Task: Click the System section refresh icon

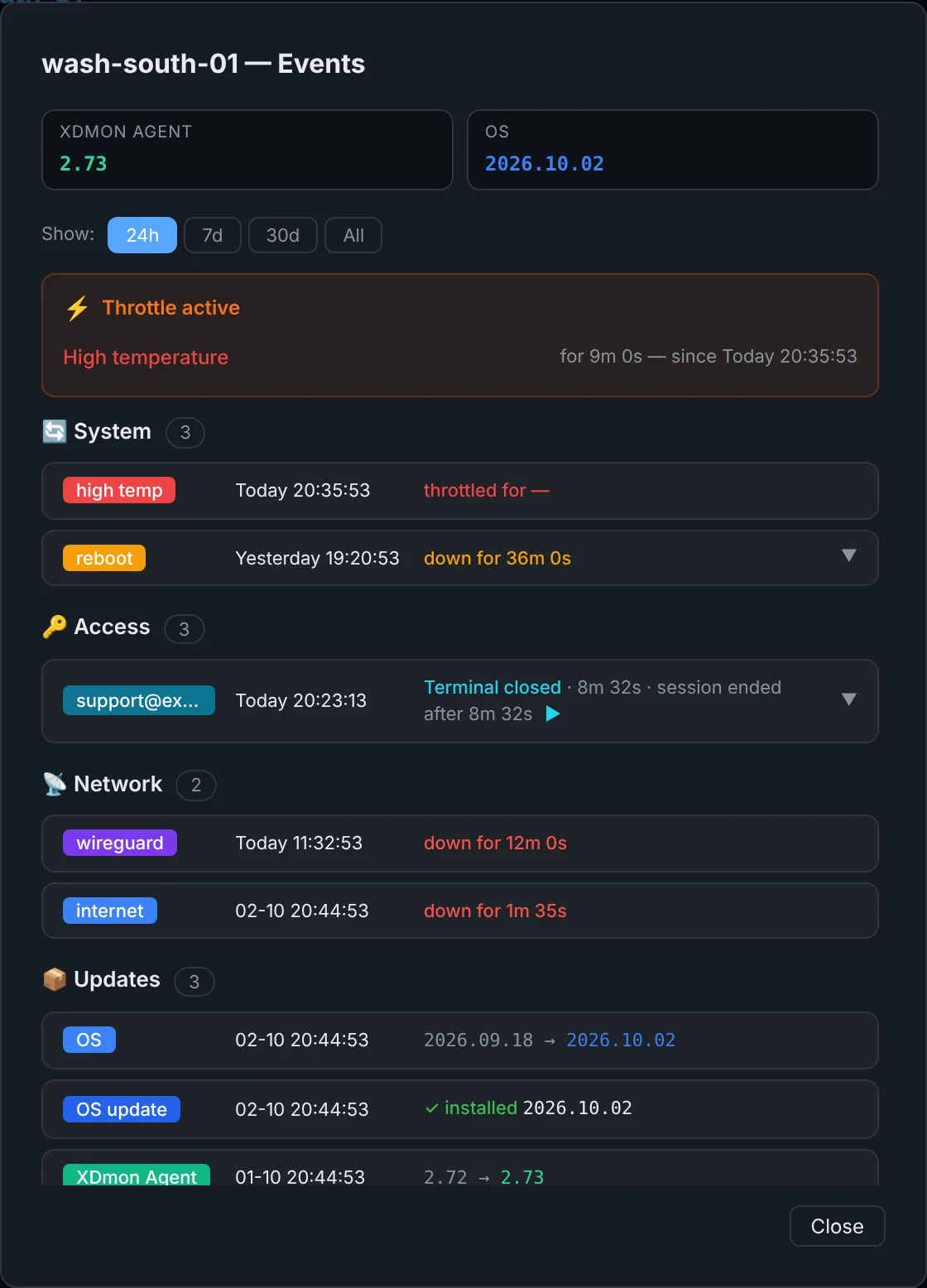Action: point(55,431)
